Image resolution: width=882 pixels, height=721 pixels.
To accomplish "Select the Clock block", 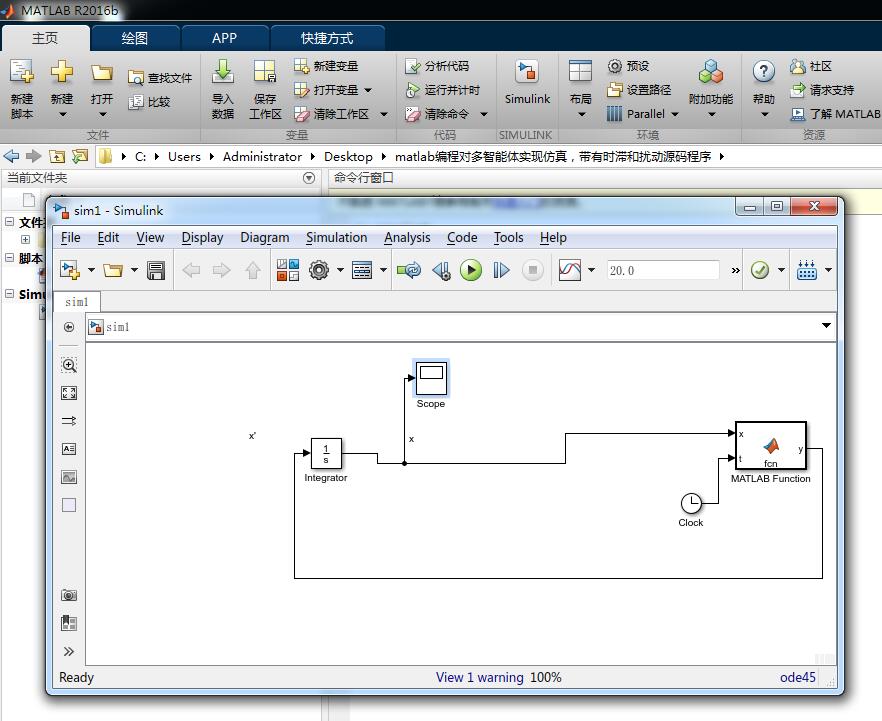I will 691,503.
